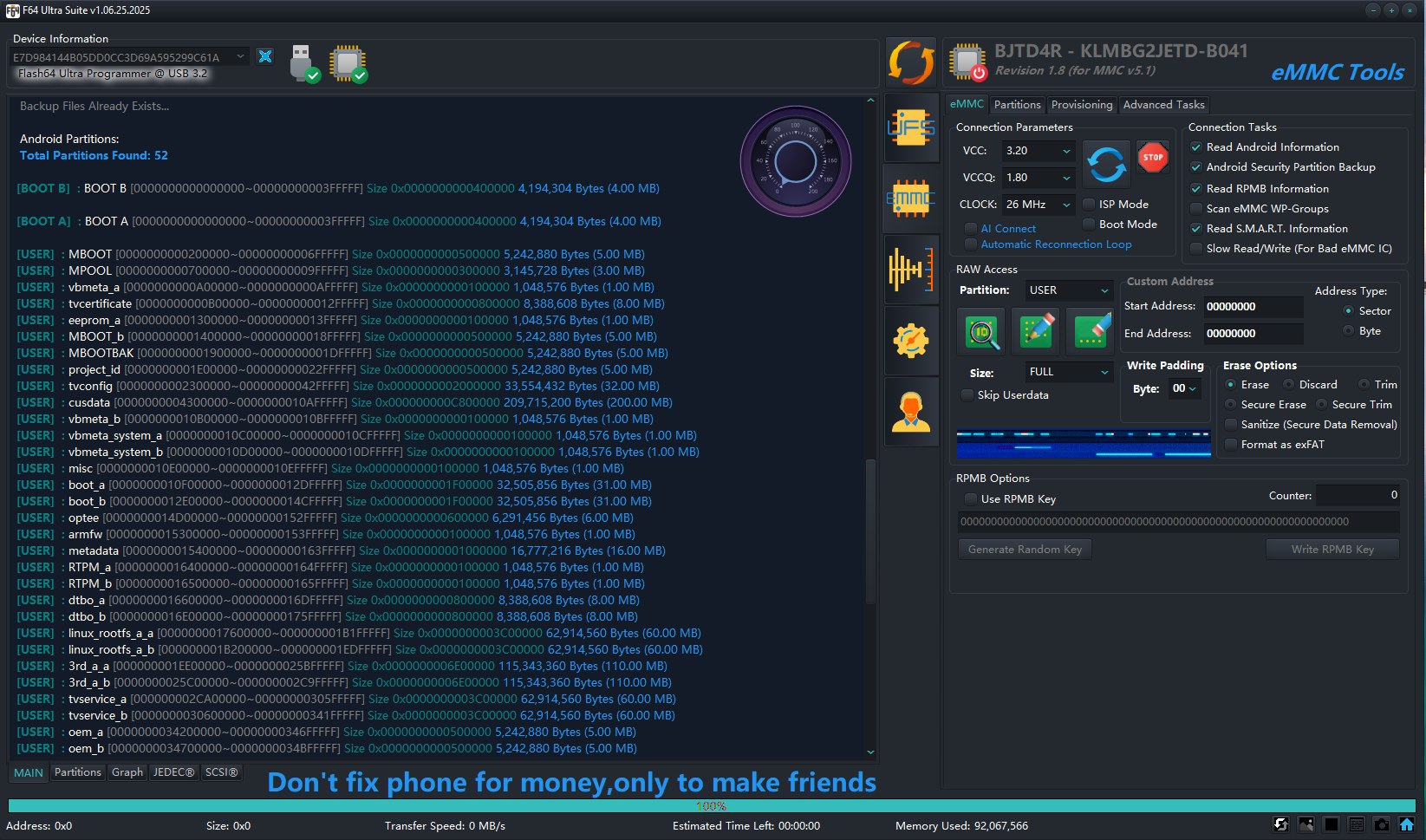Toggle Android Security Partition Backup checkbox
The width and height of the screenshot is (1426, 840).
coord(1196,167)
